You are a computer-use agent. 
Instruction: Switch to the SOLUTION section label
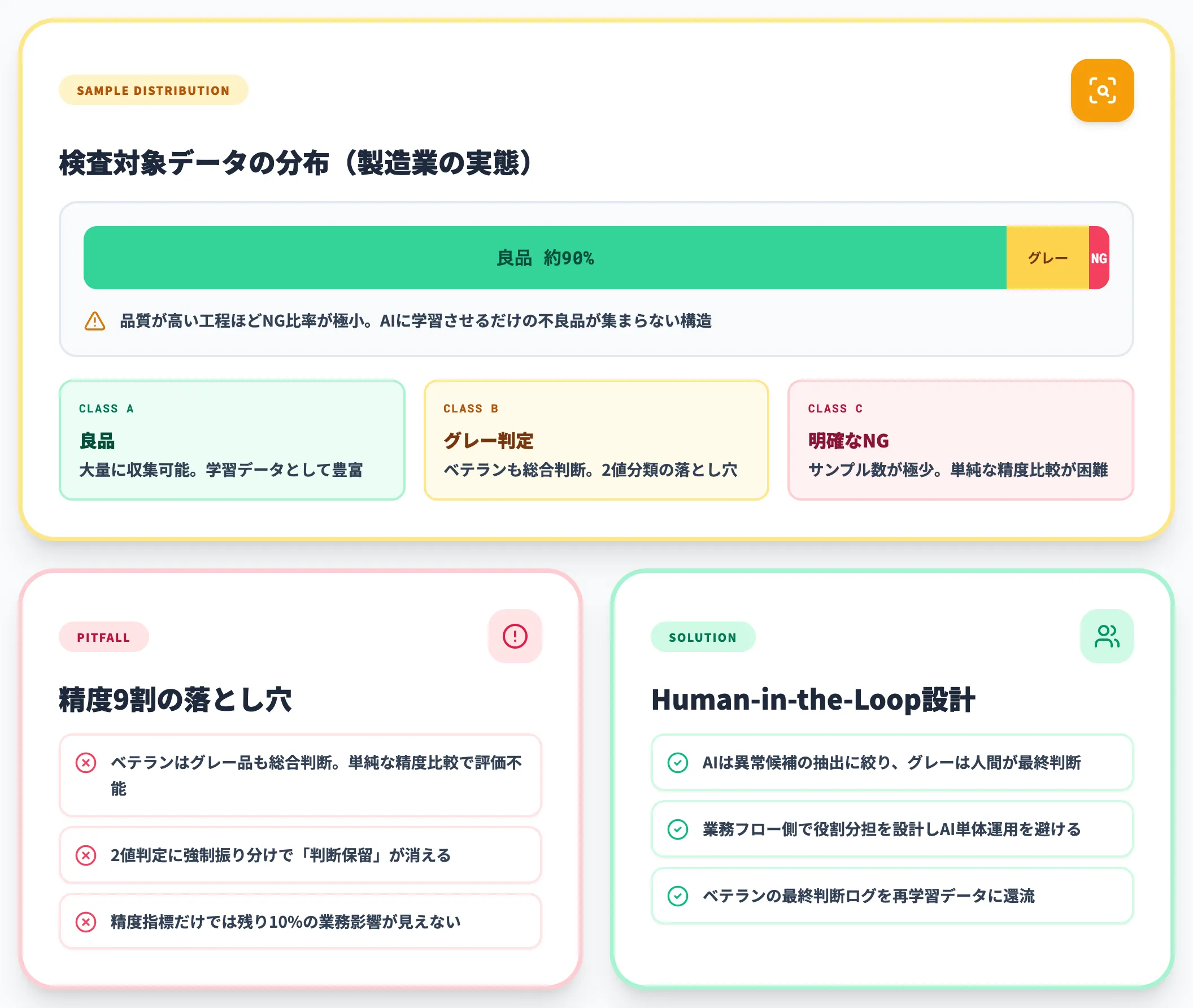pos(703,637)
